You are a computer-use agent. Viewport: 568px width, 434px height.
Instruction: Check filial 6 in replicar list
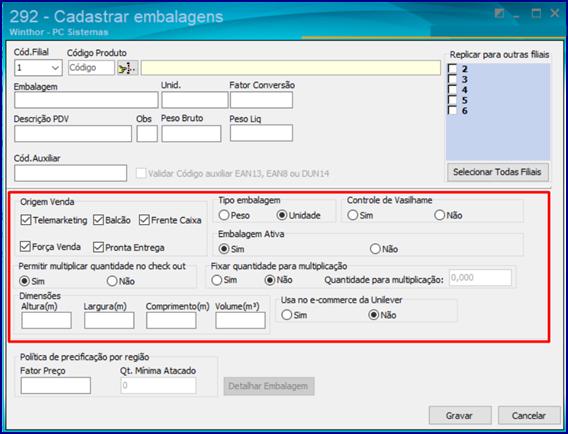452,110
